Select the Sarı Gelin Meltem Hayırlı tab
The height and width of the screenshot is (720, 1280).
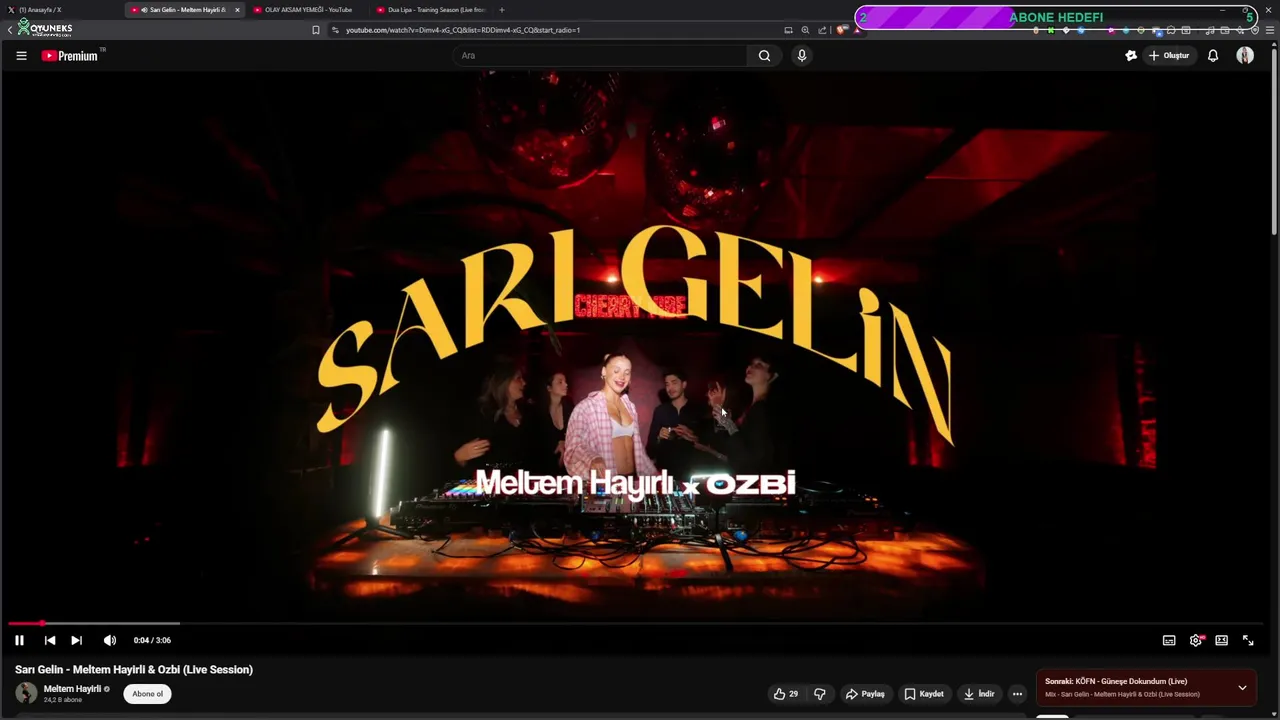click(185, 10)
